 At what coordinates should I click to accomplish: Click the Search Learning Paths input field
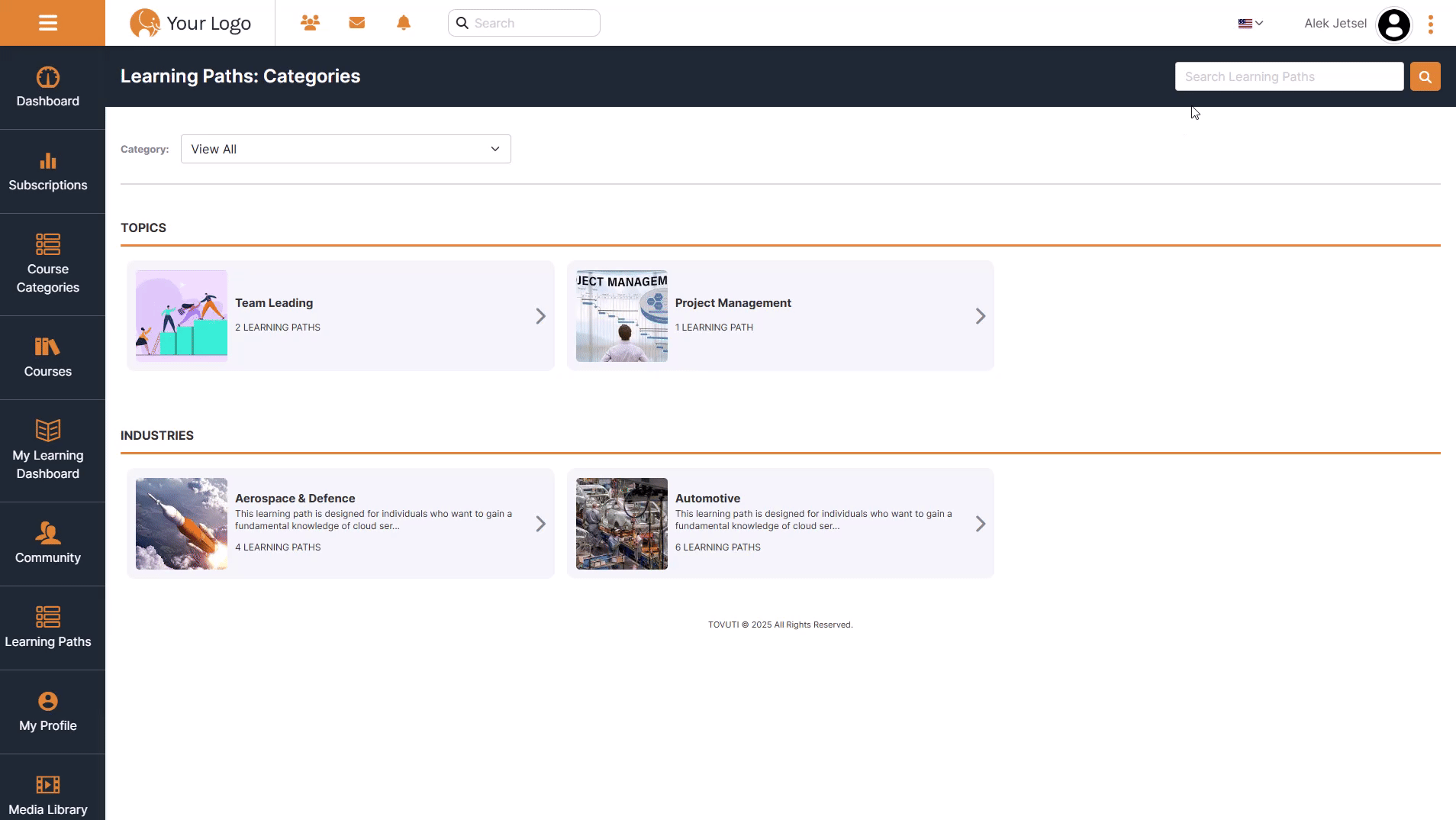(1289, 76)
